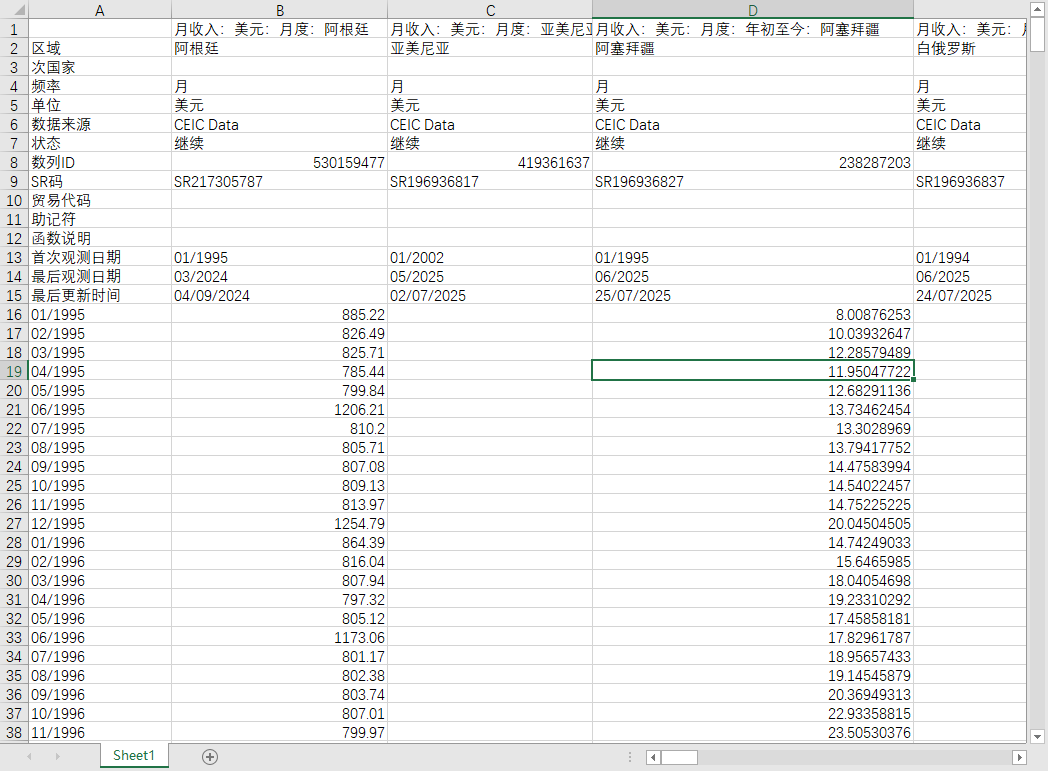This screenshot has height=771, width=1048.
Task: Go to next sheet with tab navigation arrow
Action: click(57, 756)
